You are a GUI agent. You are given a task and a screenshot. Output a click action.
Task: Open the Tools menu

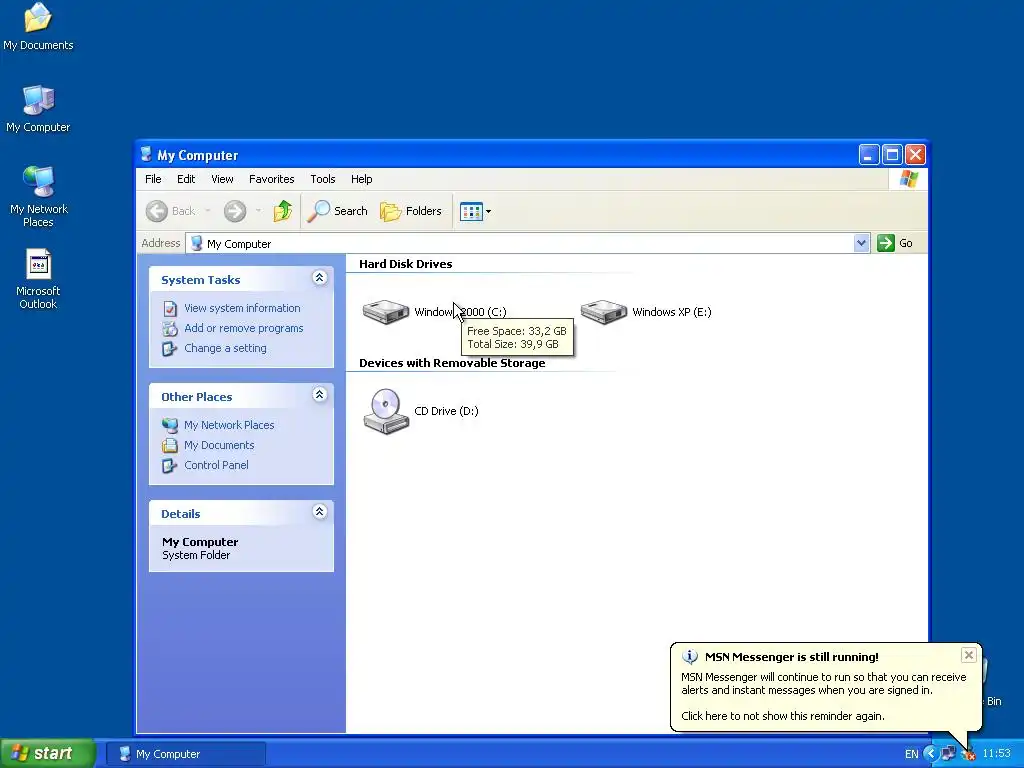[323, 179]
